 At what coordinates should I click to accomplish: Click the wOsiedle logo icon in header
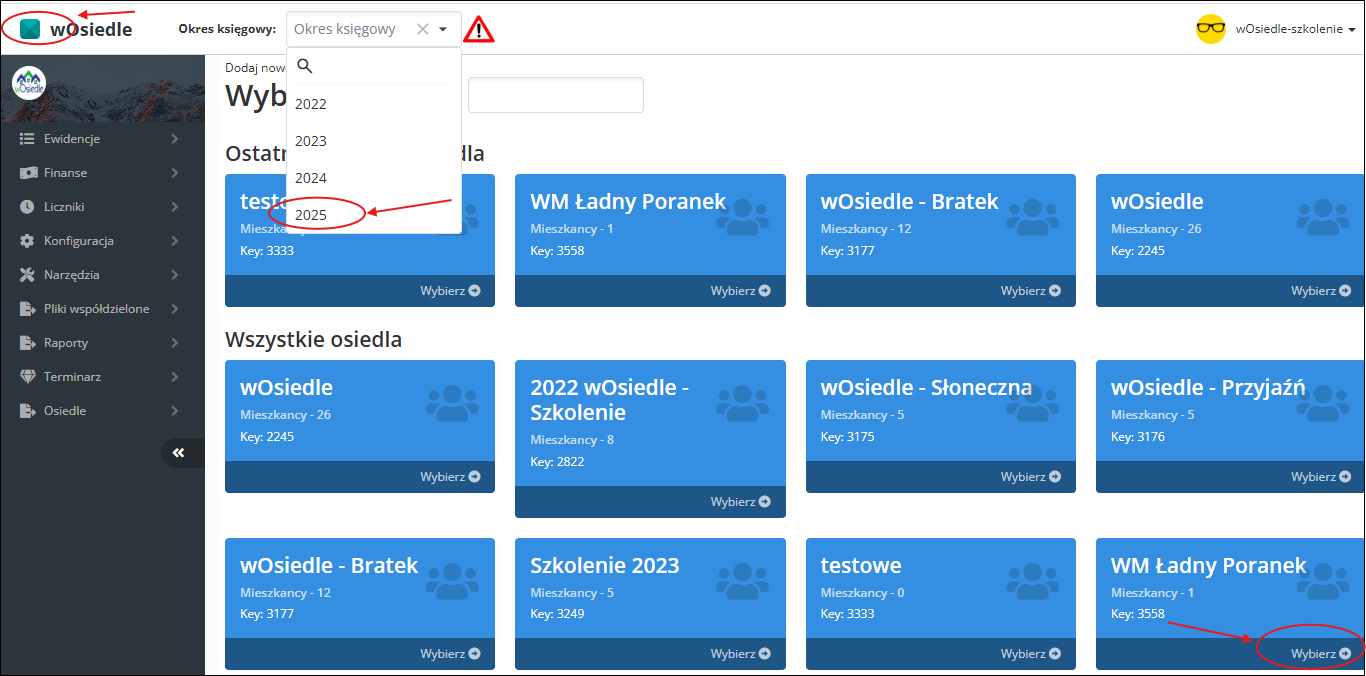tap(31, 29)
